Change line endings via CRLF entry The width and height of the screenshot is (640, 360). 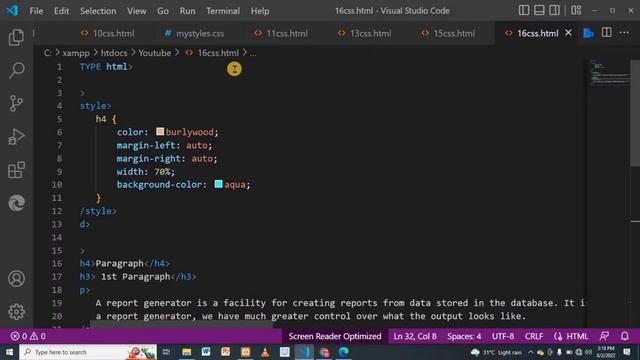coord(534,336)
